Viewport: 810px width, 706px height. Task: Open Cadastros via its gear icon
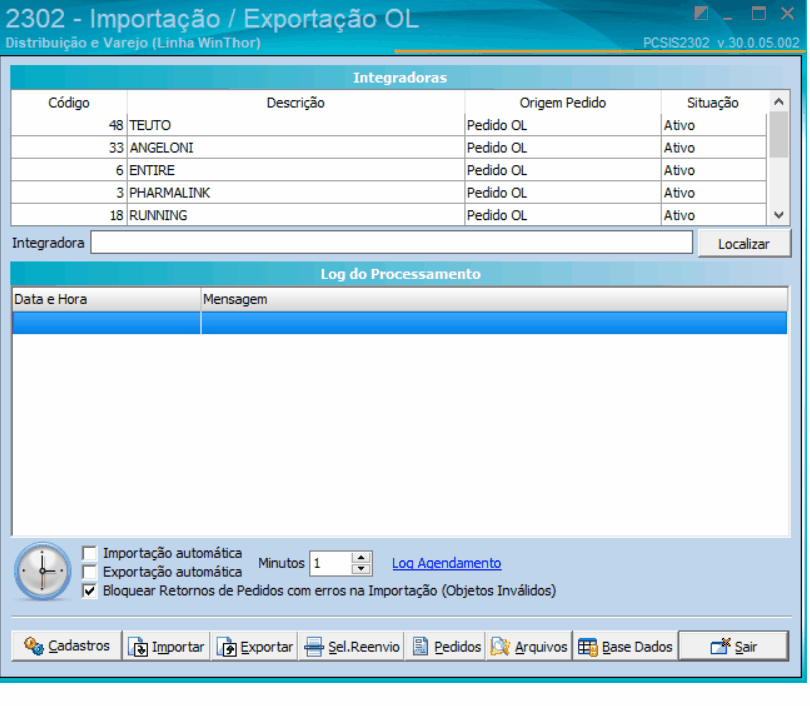[34, 646]
